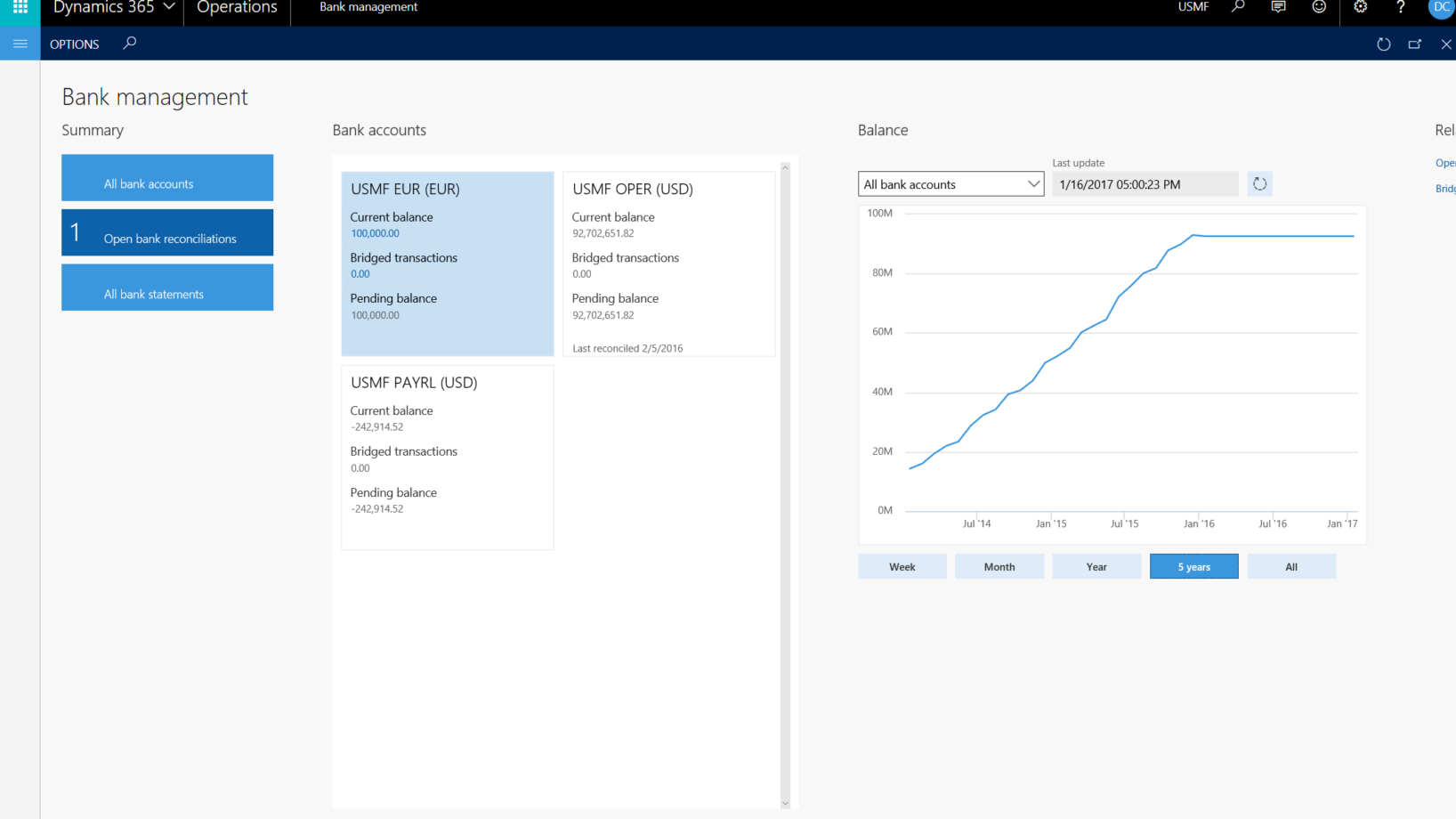Click the -242,914.52 current balance value
Viewport: 1456px width, 819px height.
pyautogui.click(x=376, y=427)
